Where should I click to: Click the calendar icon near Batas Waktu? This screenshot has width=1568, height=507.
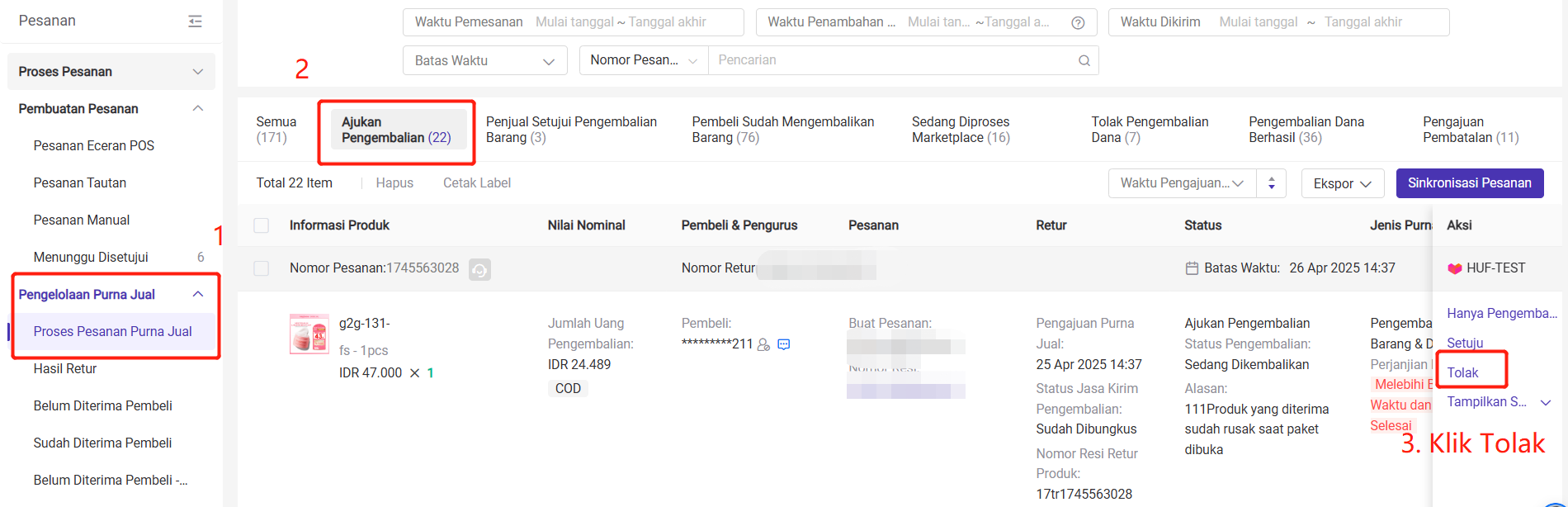(x=1192, y=268)
